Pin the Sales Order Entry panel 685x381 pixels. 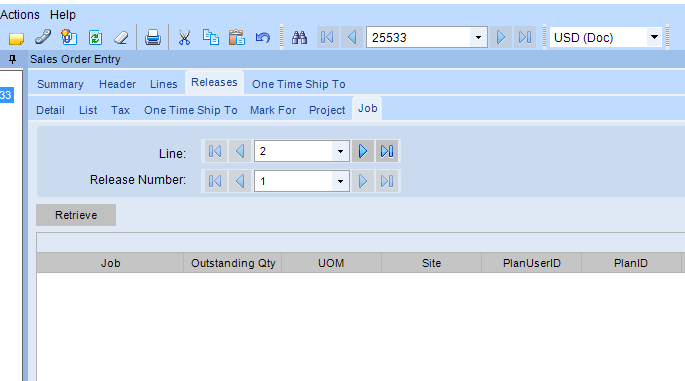point(12,59)
